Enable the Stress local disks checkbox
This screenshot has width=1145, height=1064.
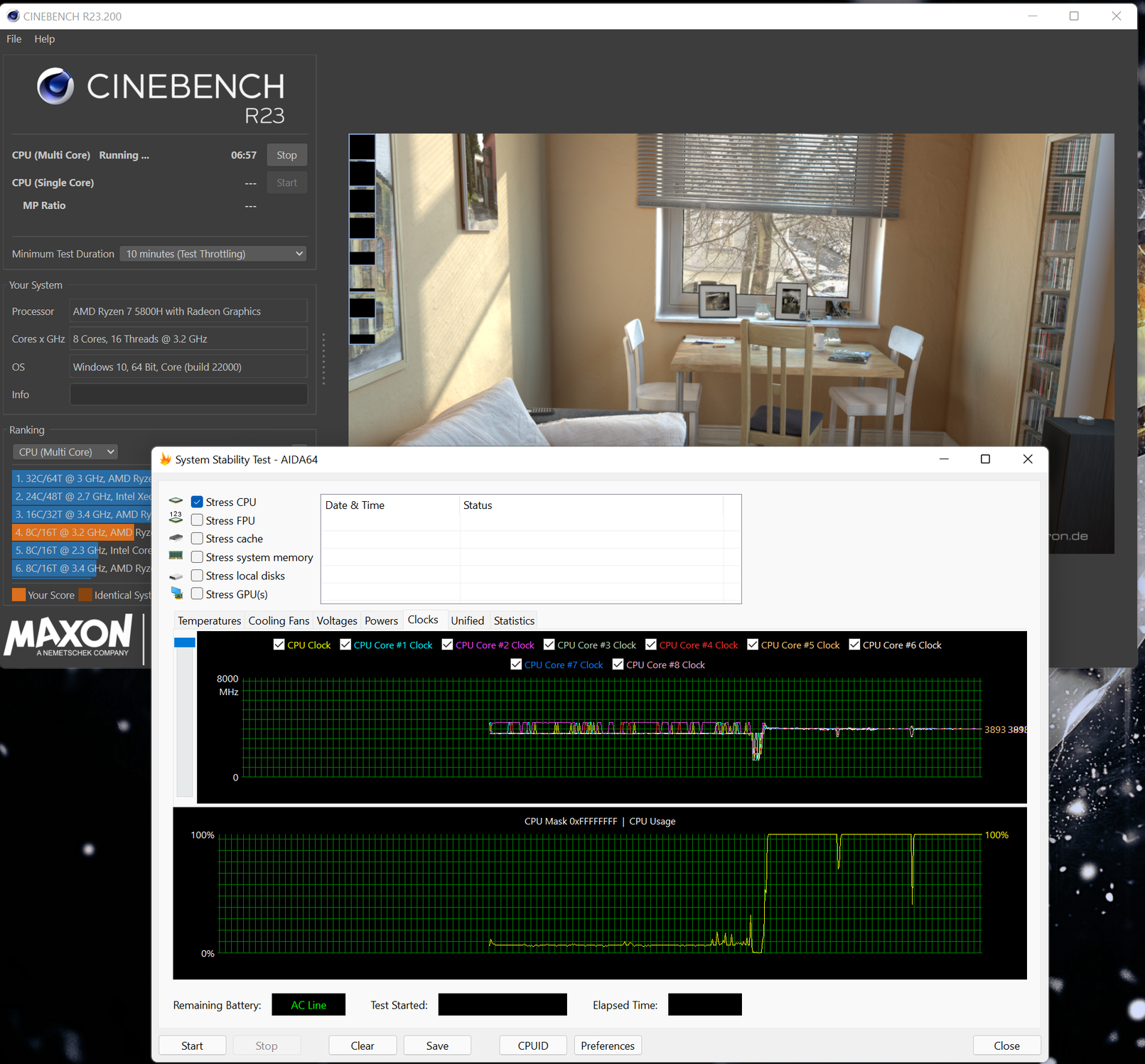[197, 576]
